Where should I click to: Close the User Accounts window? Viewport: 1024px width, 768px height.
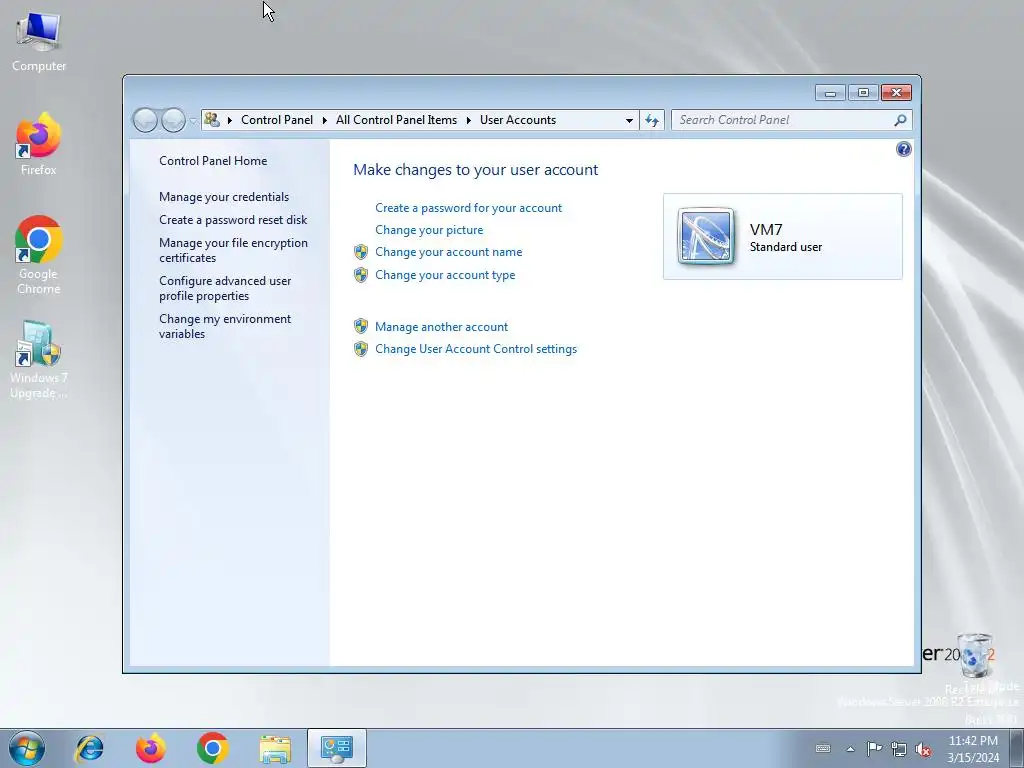point(896,93)
